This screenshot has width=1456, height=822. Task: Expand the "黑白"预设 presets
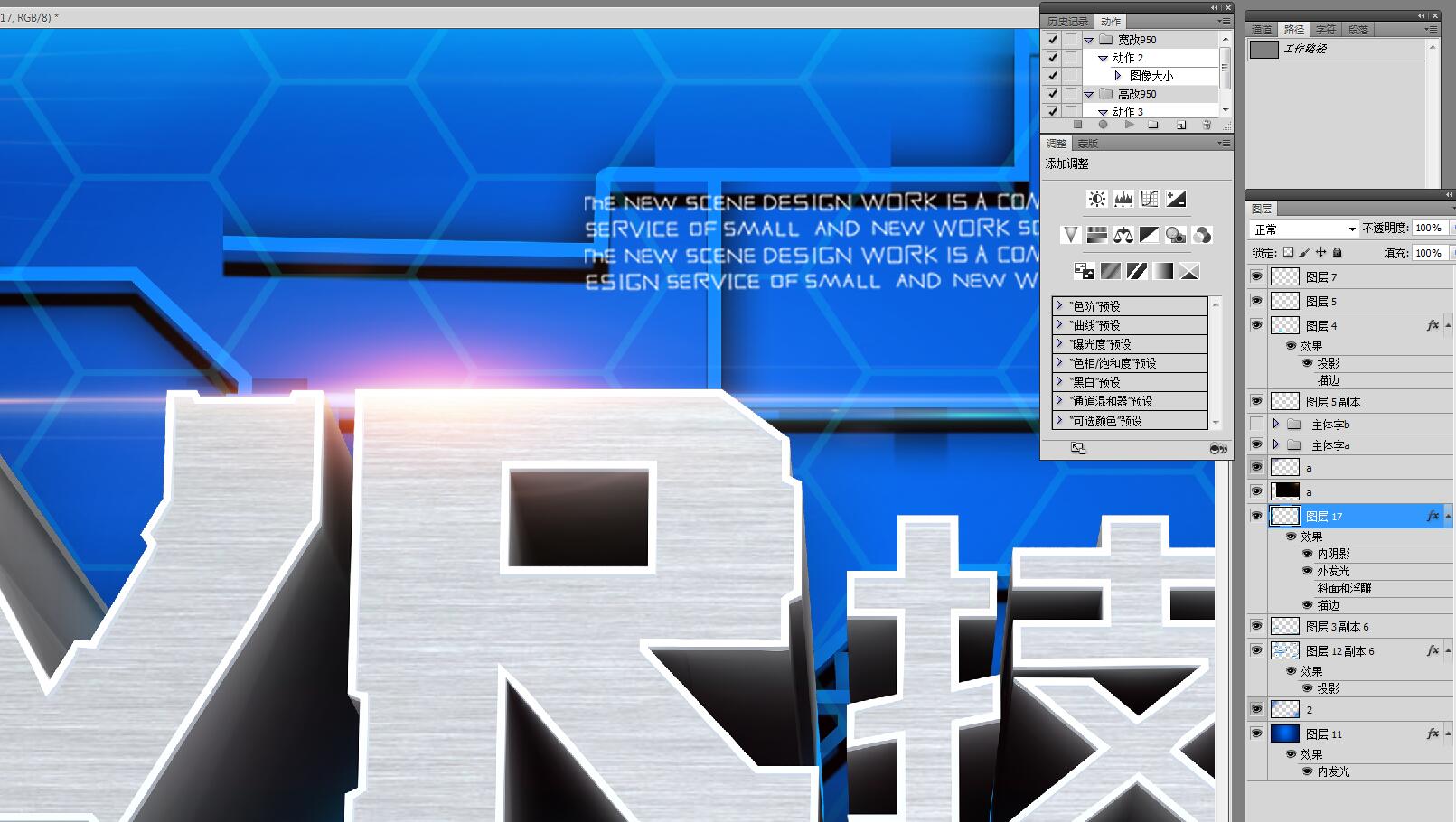(x=1059, y=381)
